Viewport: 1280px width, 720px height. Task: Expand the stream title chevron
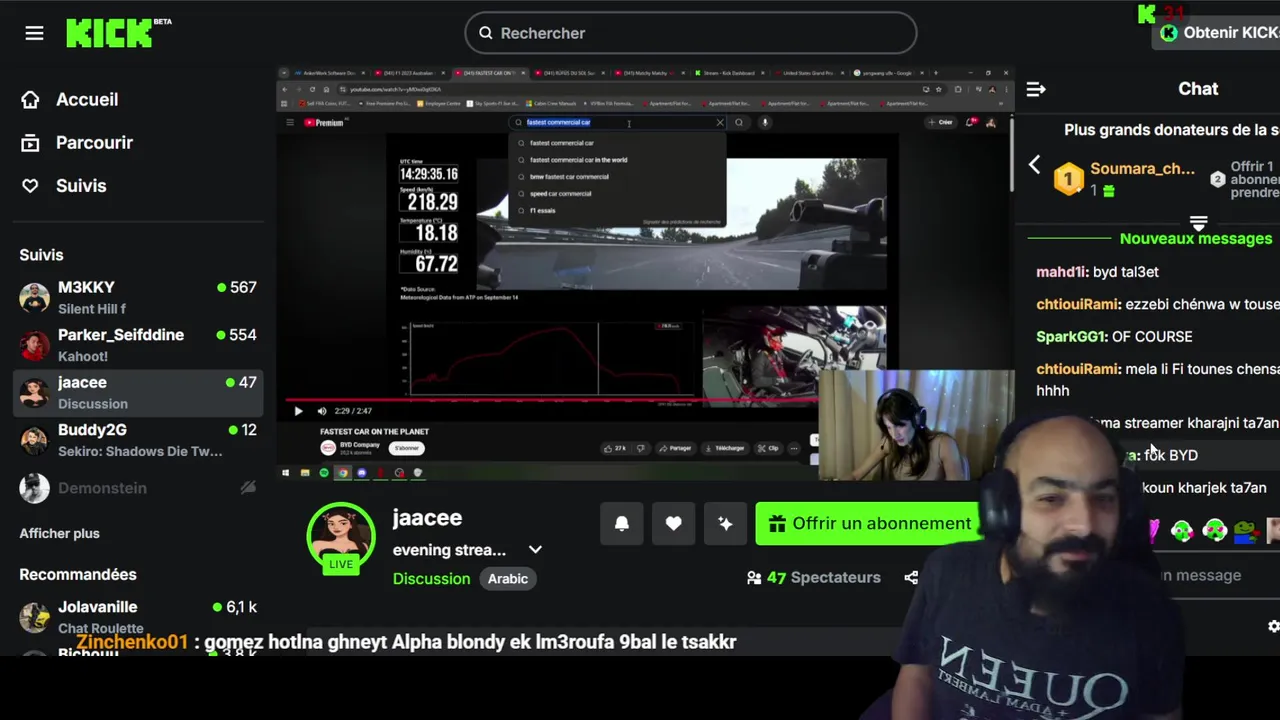click(535, 550)
